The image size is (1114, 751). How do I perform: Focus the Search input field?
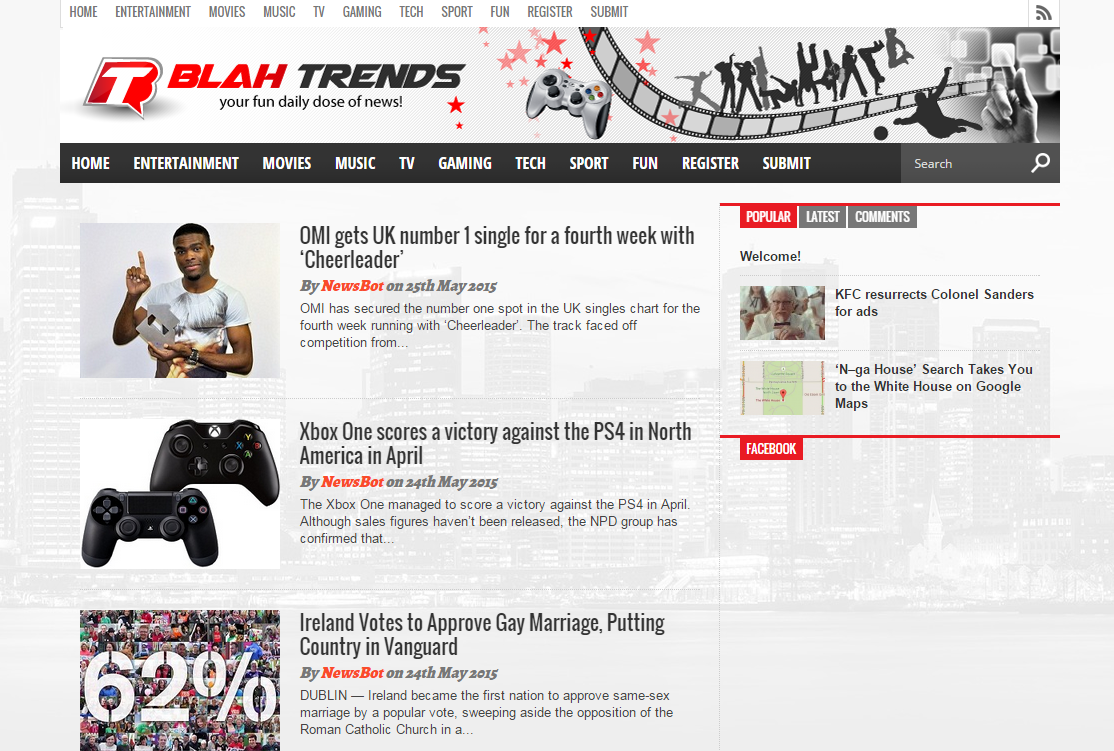[965, 163]
